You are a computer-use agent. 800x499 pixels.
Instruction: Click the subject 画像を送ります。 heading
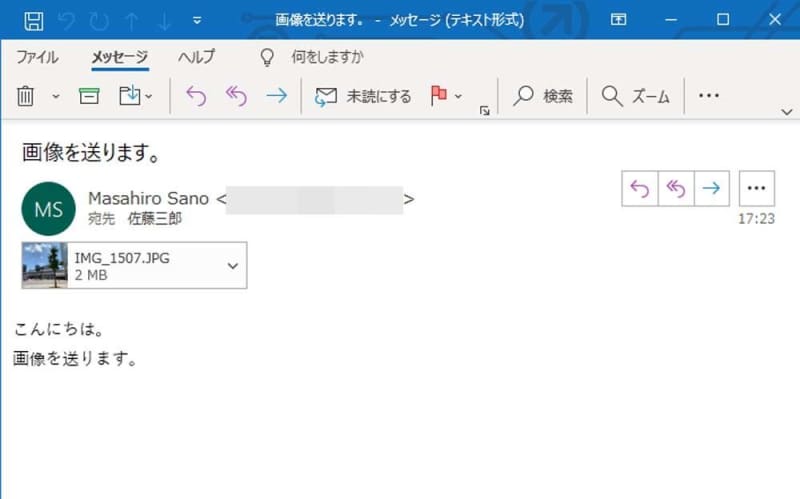point(92,153)
